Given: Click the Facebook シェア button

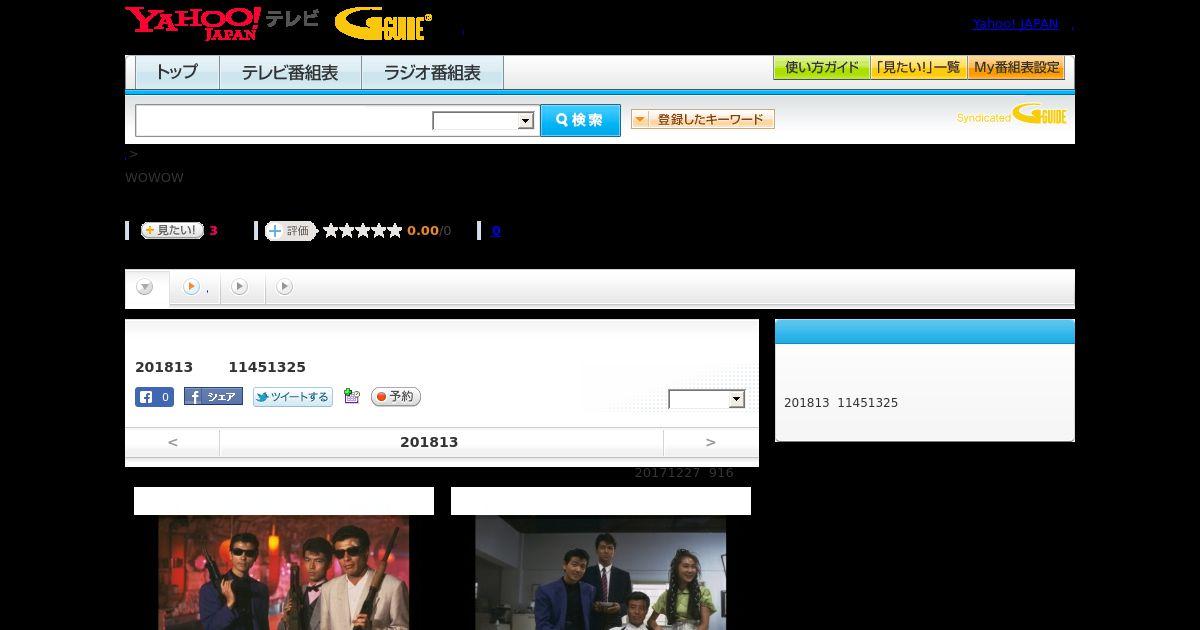Looking at the screenshot, I should tap(213, 396).
